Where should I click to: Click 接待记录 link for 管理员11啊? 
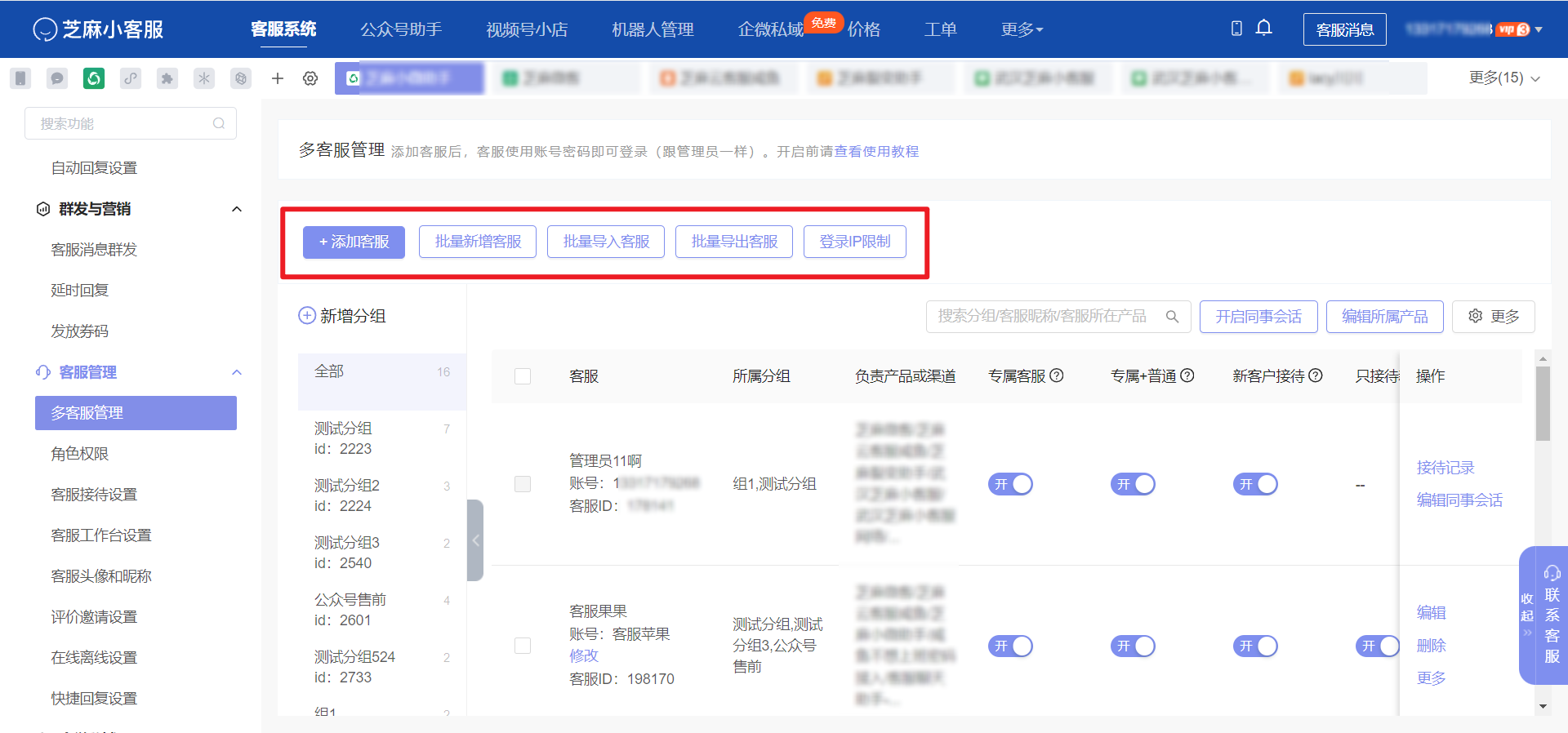point(1445,468)
